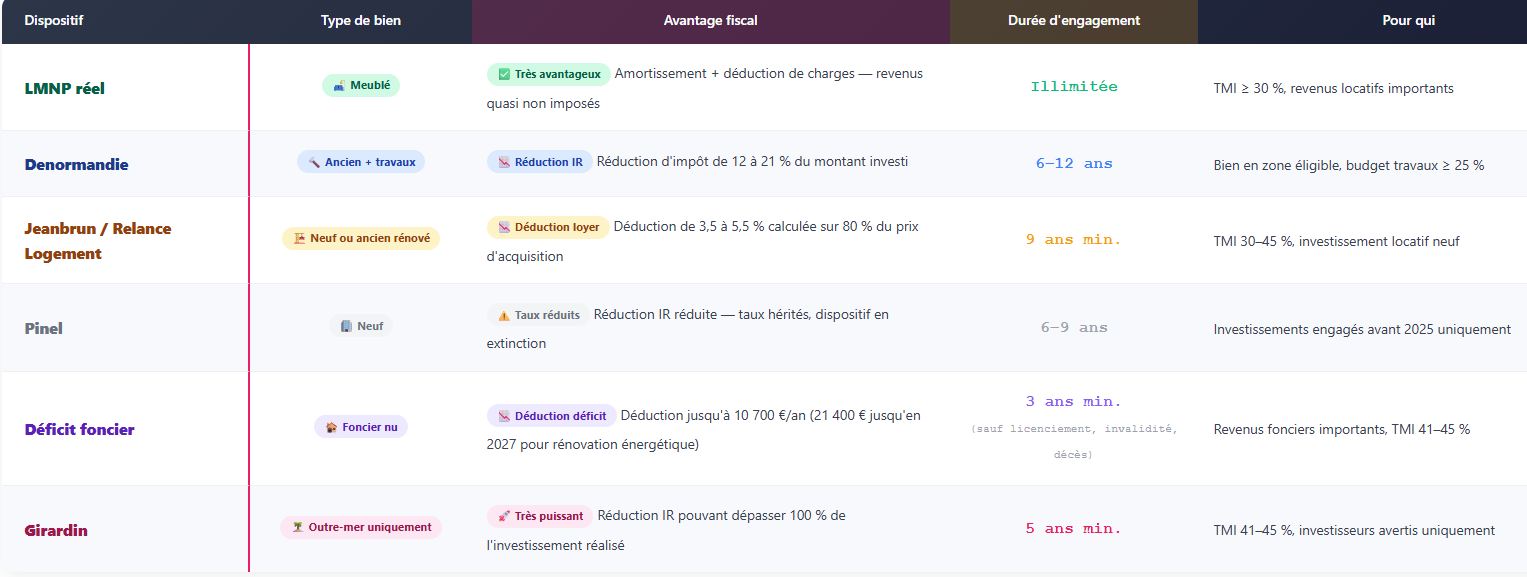The image size is (1527, 577).
Task: Click Réduction d'impôt de 12 à 21 % description
Action: [752, 161]
